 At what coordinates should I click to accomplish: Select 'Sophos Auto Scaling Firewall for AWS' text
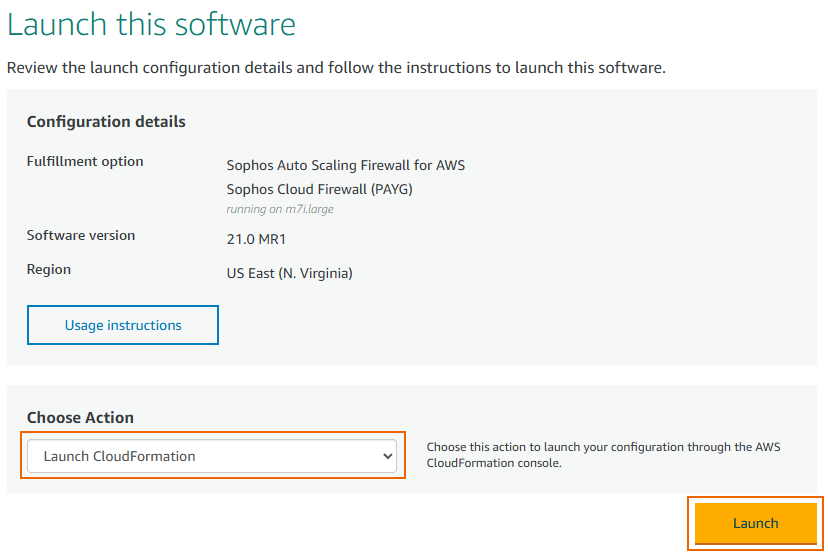point(345,165)
